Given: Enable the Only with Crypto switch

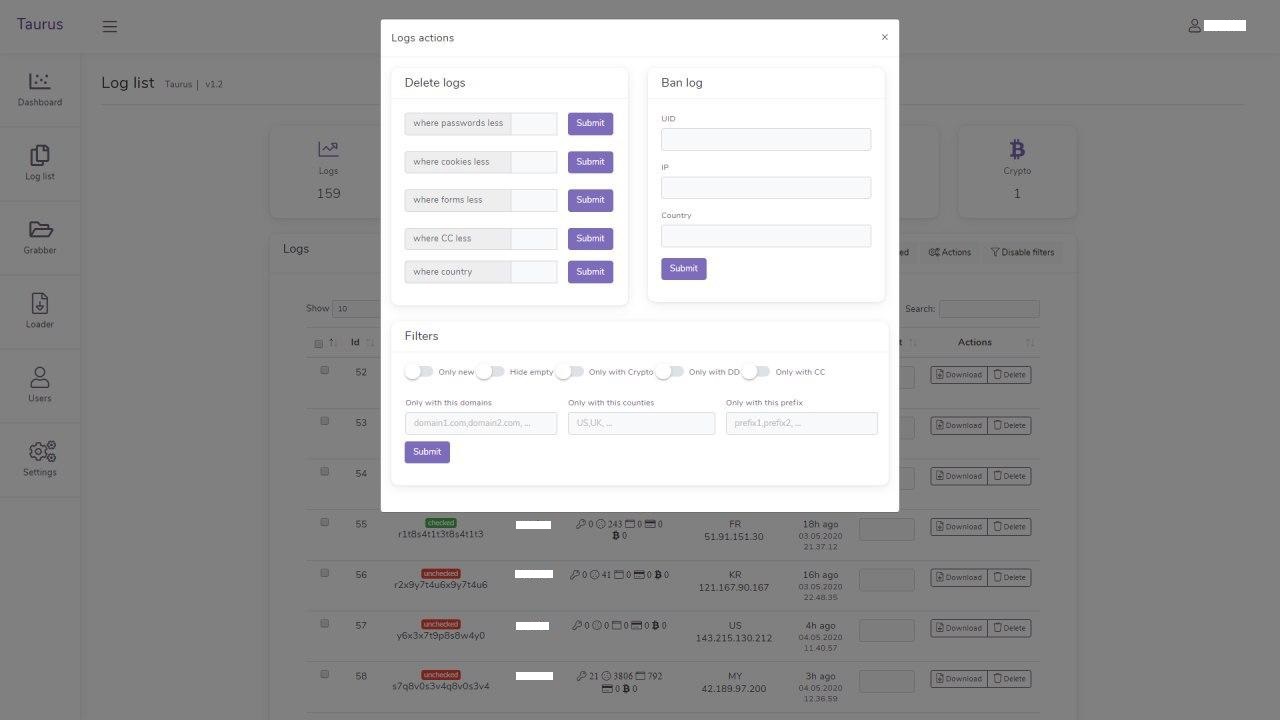Looking at the screenshot, I should [569, 372].
